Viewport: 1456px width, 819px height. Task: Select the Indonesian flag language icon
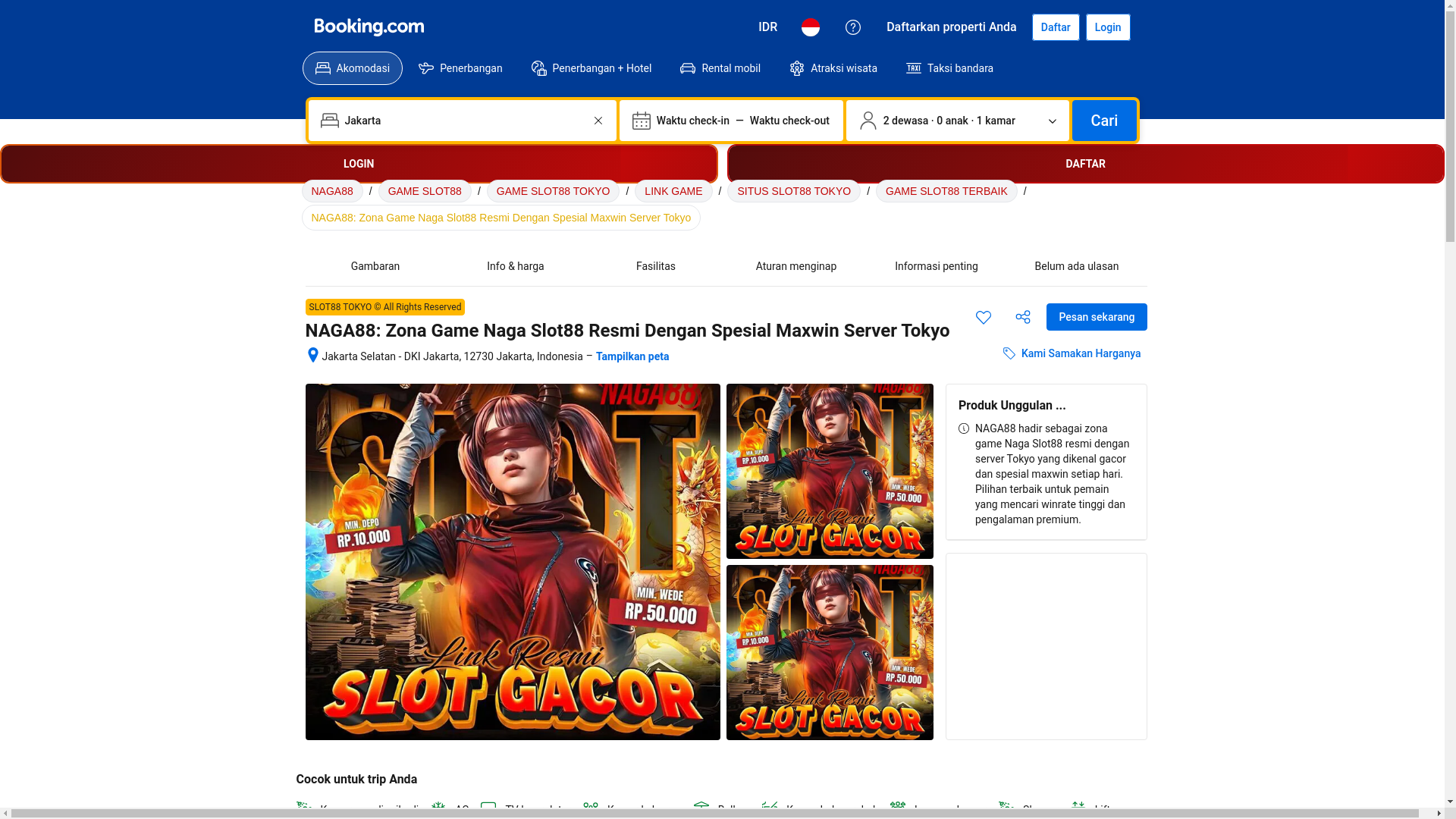[x=811, y=27]
